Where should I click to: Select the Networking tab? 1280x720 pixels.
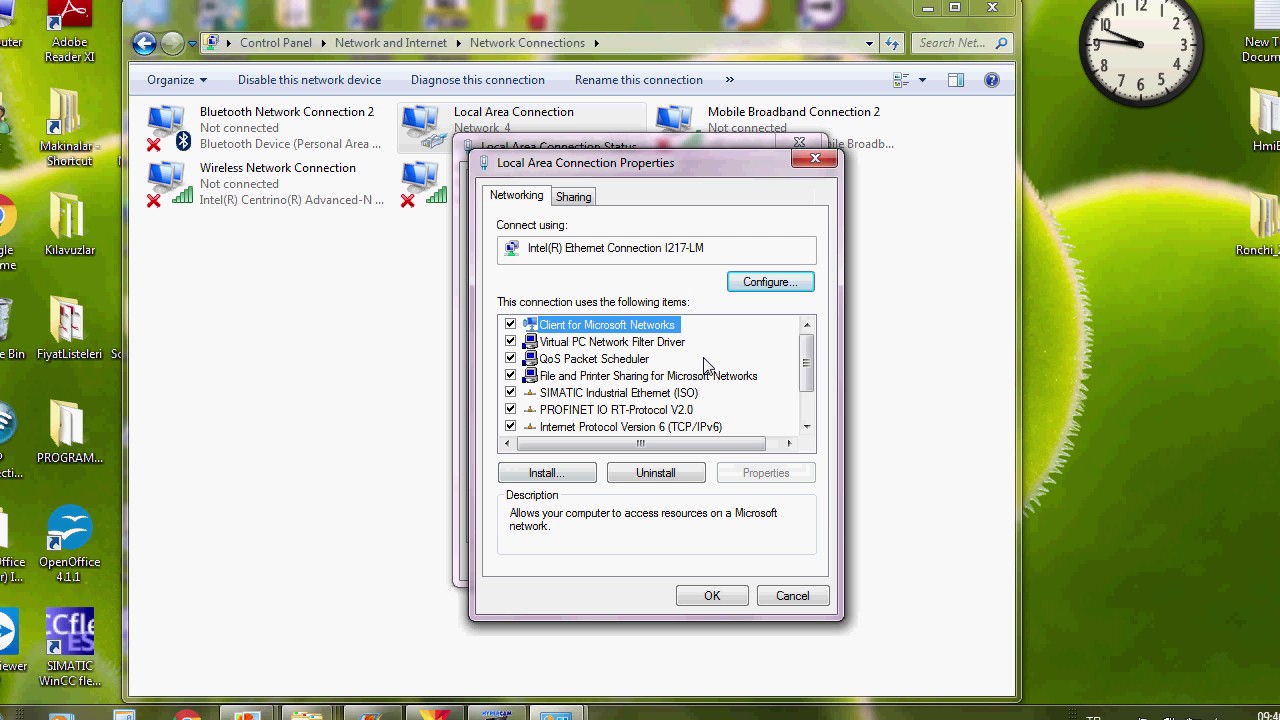tap(517, 195)
